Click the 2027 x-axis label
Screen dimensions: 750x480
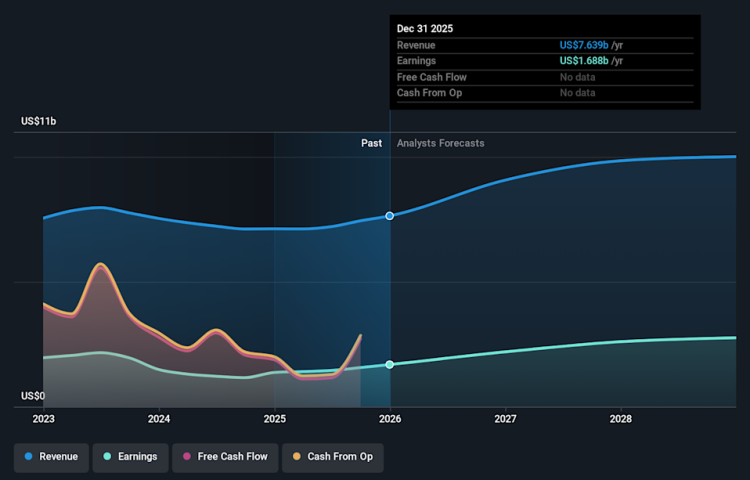(x=505, y=419)
